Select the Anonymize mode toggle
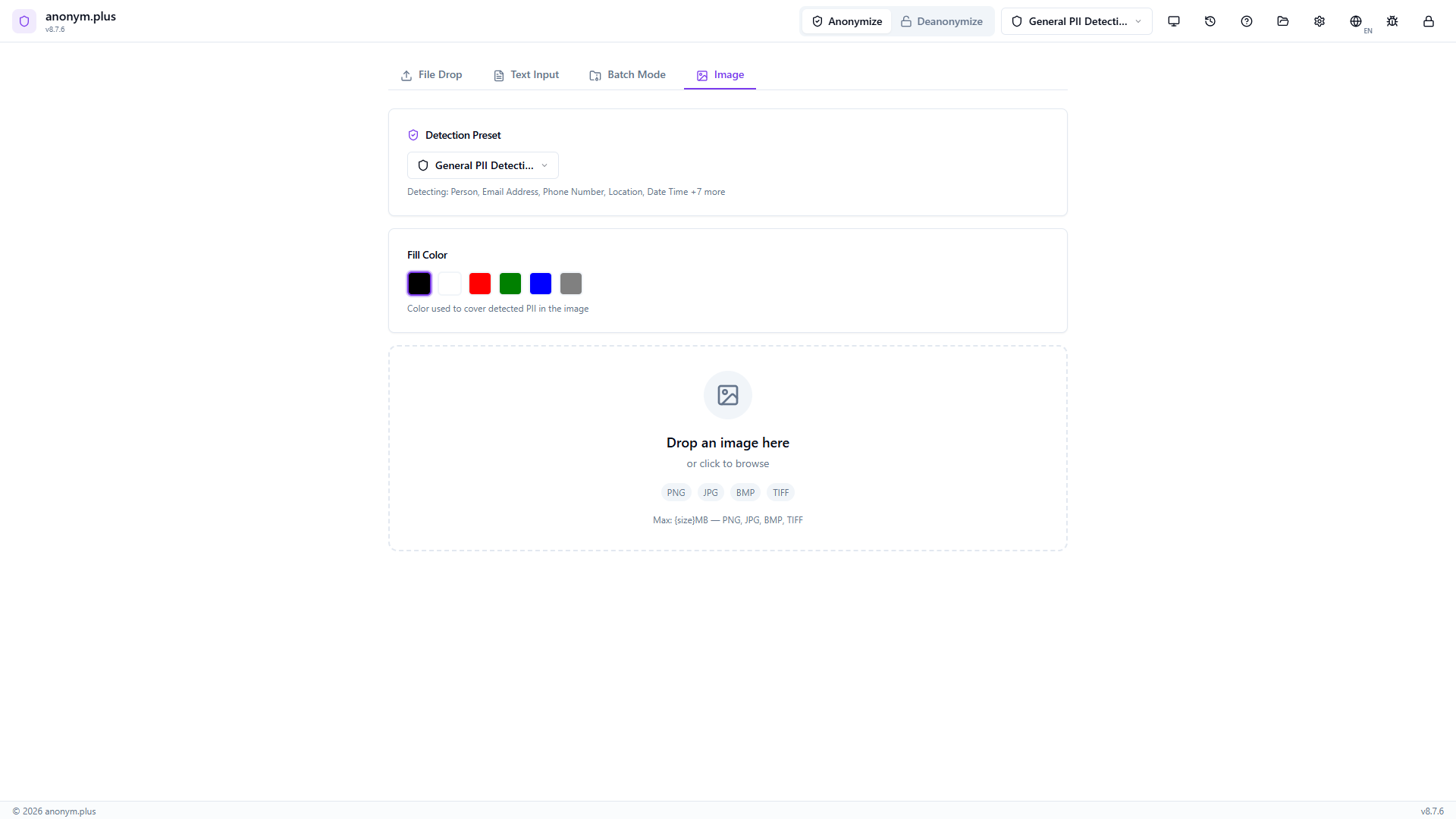Image resolution: width=1456 pixels, height=819 pixels. 846,20
